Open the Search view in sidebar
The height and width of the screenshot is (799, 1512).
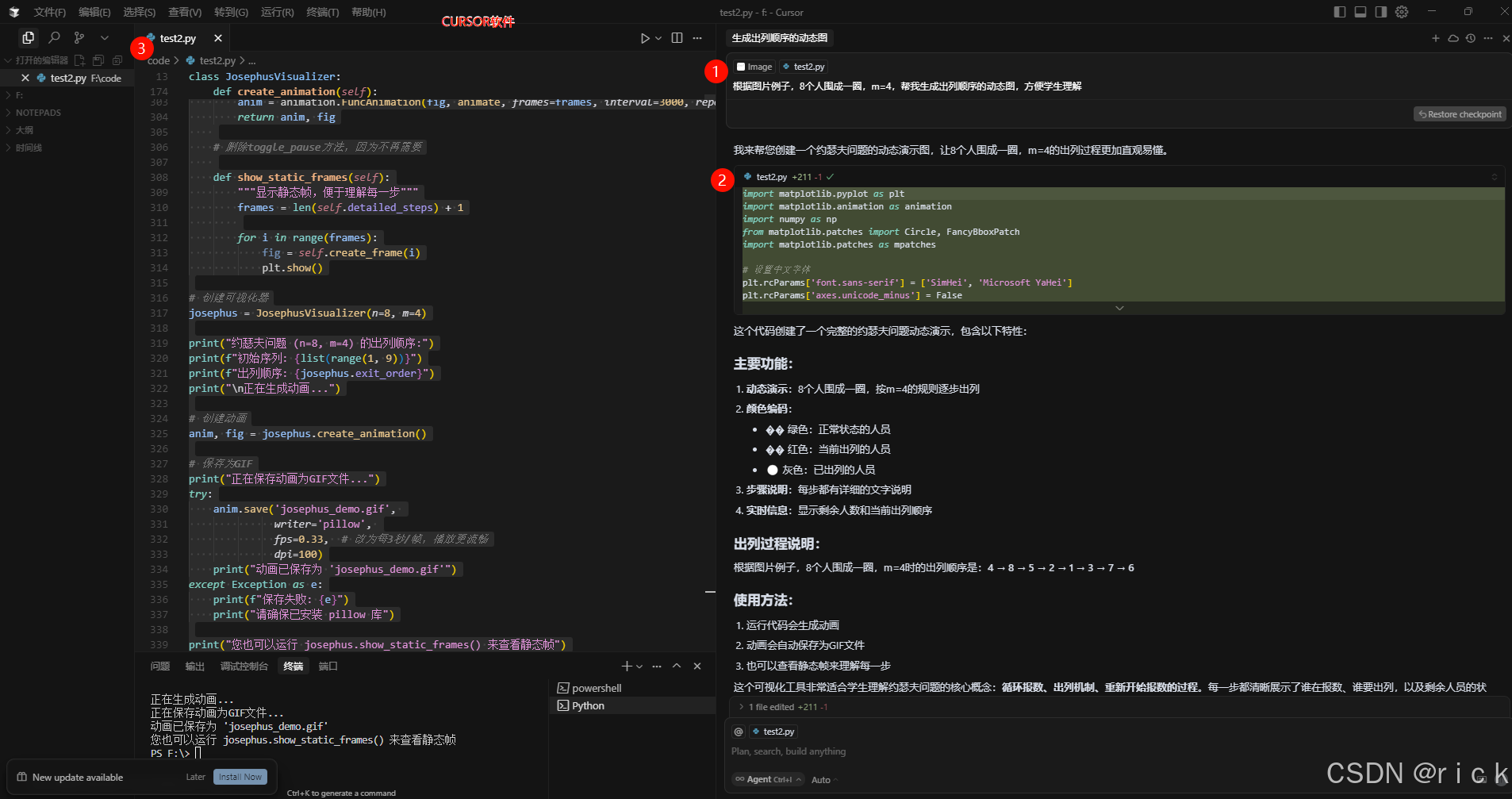54,37
